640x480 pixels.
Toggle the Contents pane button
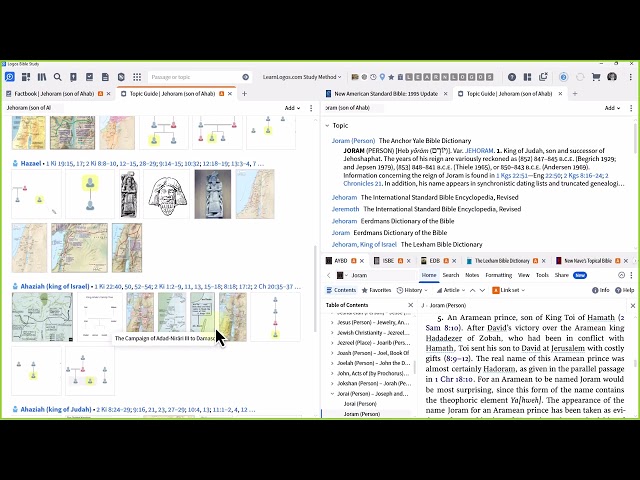tap(341, 290)
